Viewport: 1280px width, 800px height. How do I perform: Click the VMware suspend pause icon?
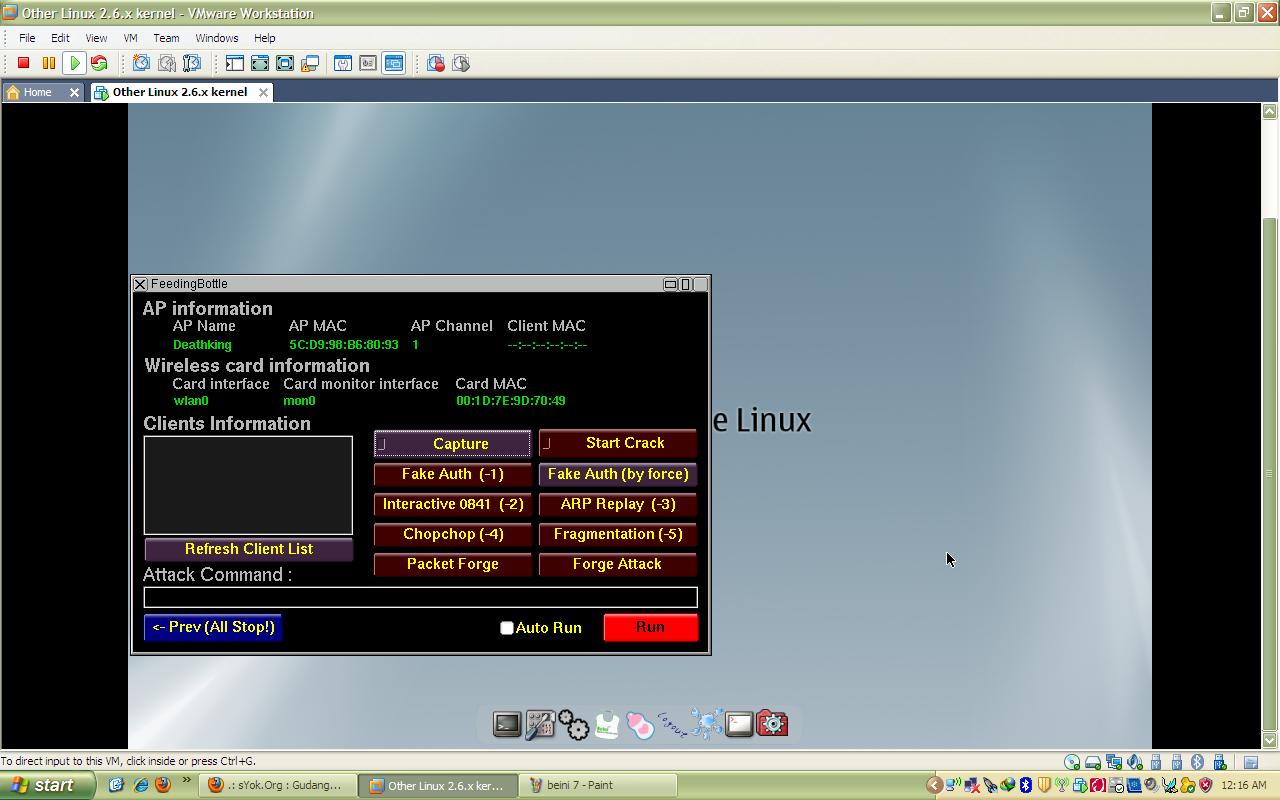pyautogui.click(x=48, y=63)
